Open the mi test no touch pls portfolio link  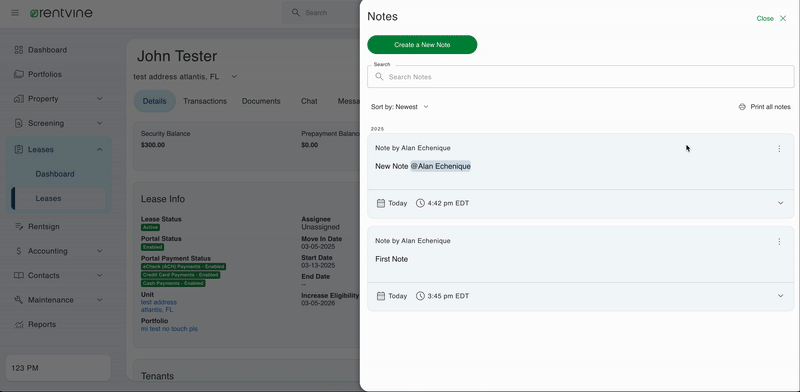169,329
